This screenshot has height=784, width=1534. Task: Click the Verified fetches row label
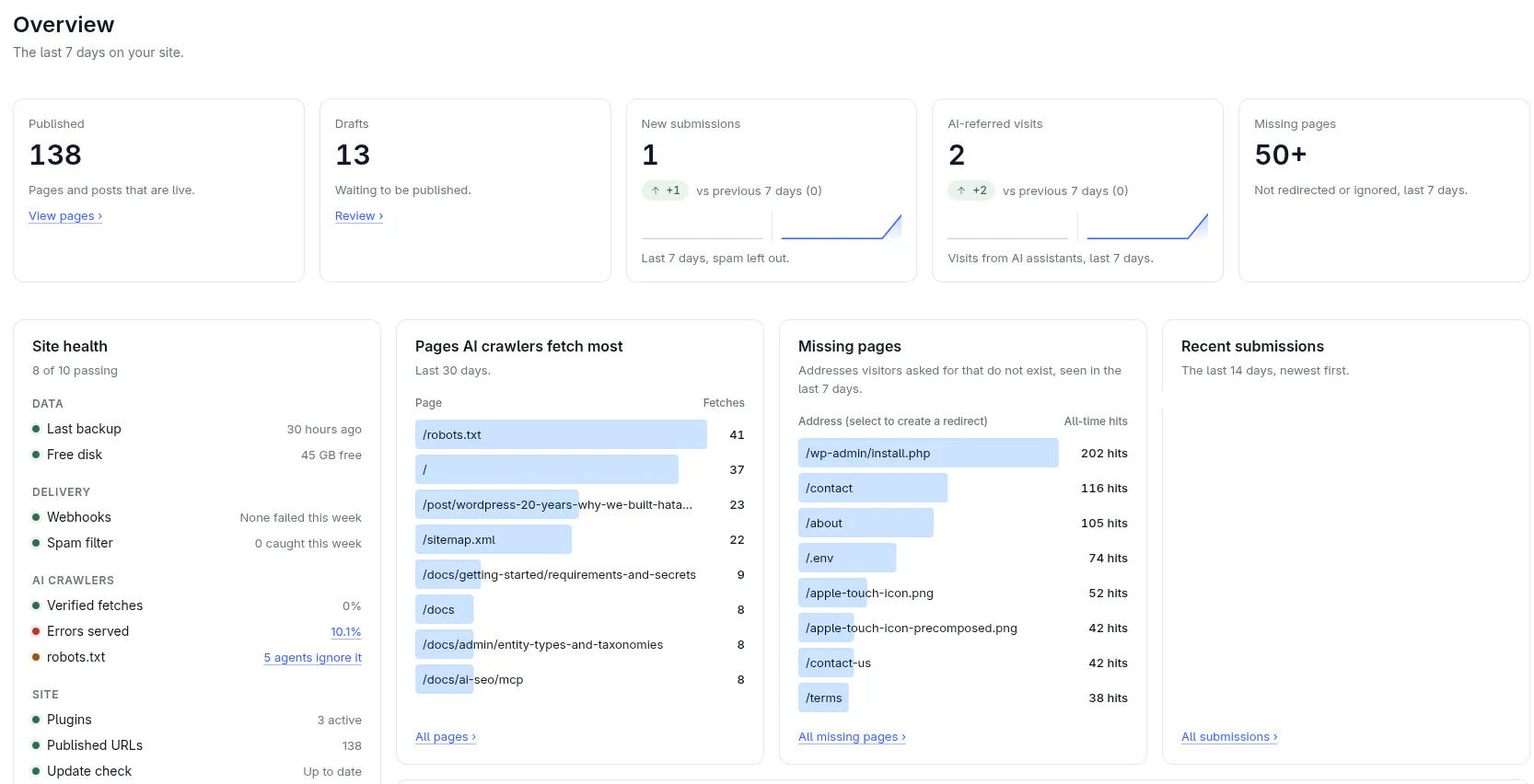point(95,605)
